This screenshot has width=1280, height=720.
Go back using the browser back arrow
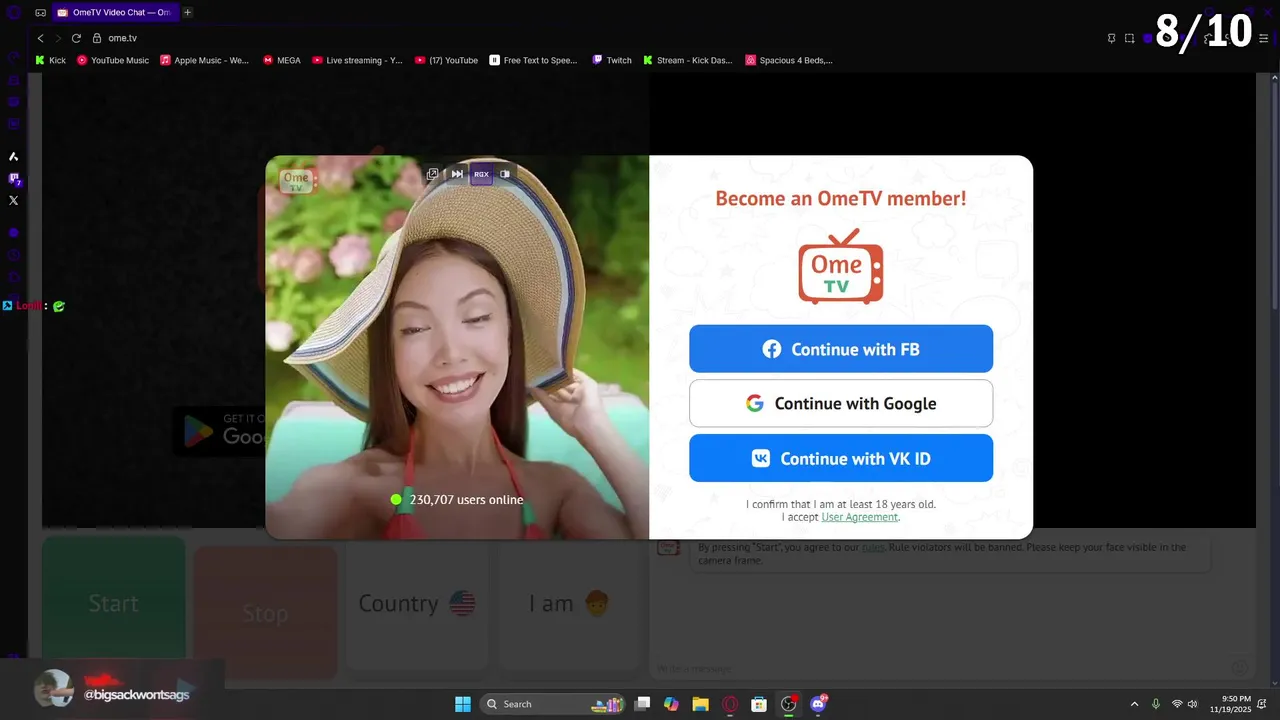pos(40,38)
